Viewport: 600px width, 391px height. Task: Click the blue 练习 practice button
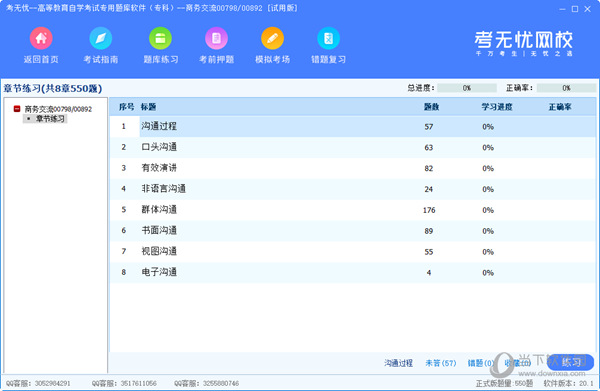(571, 362)
